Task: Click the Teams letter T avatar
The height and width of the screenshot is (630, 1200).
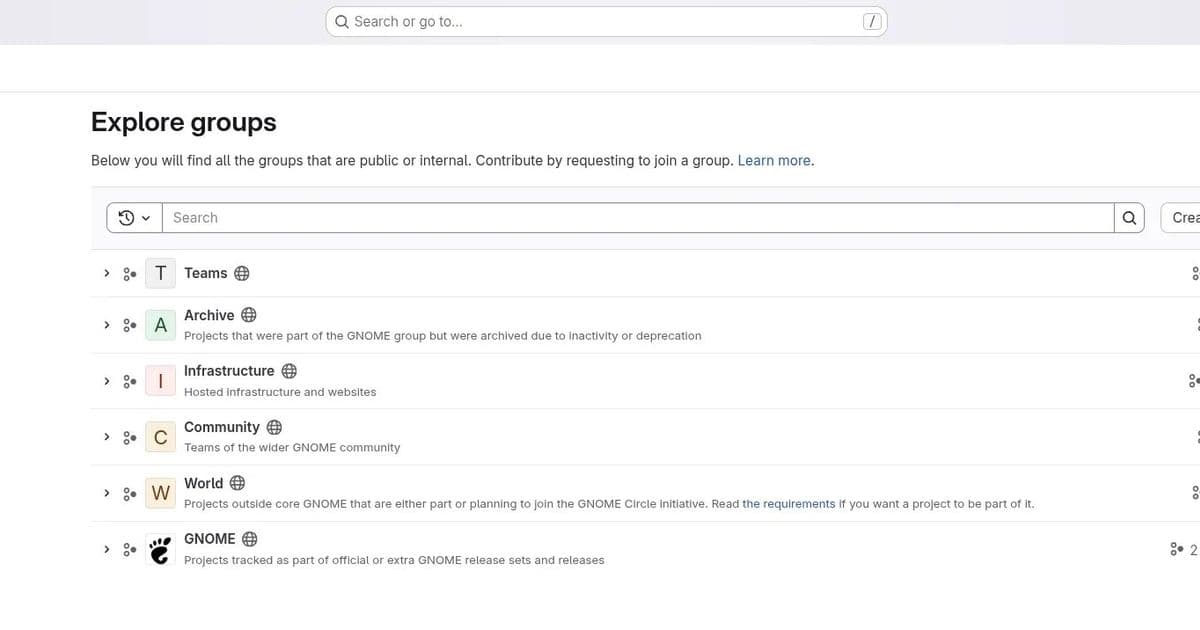Action: 160,272
